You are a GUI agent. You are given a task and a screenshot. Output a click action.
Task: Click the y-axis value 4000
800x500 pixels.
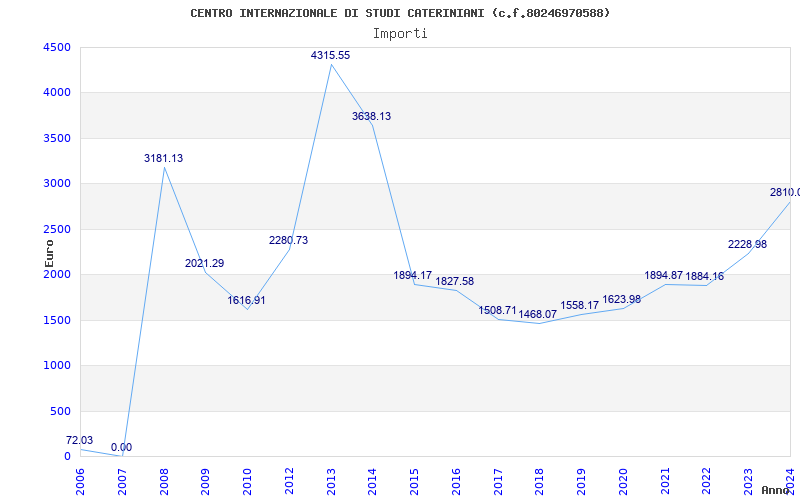(x=57, y=93)
